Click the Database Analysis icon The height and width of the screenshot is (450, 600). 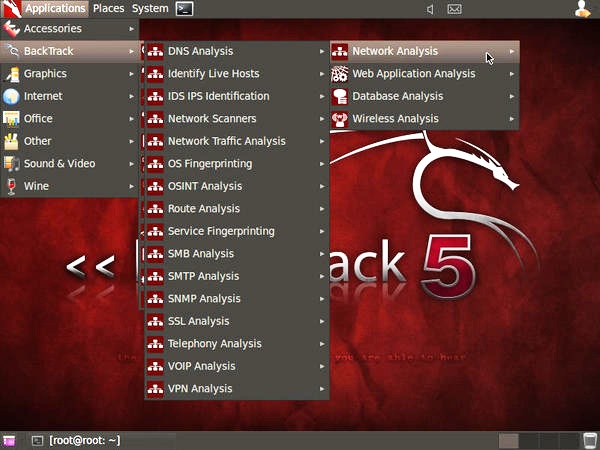pyautogui.click(x=339, y=96)
